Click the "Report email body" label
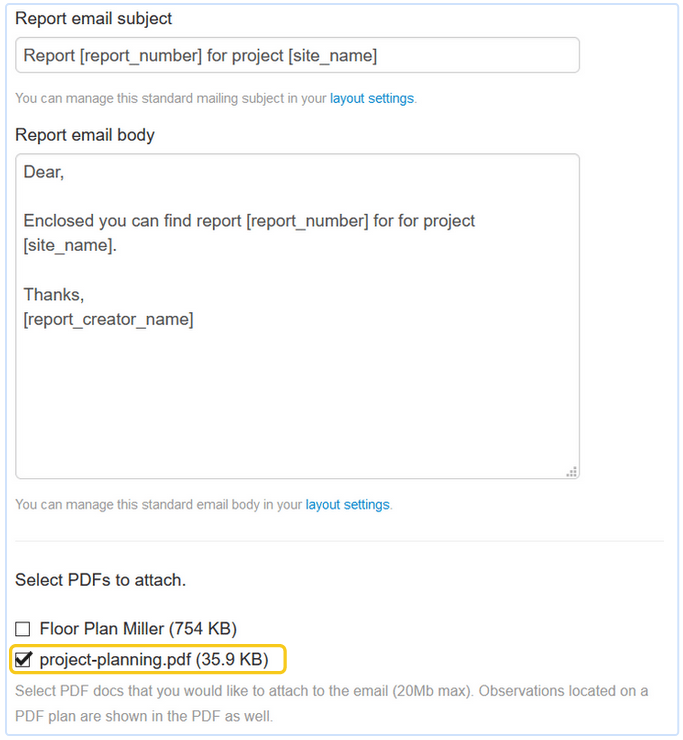This screenshot has width=683, height=740. tap(85, 134)
